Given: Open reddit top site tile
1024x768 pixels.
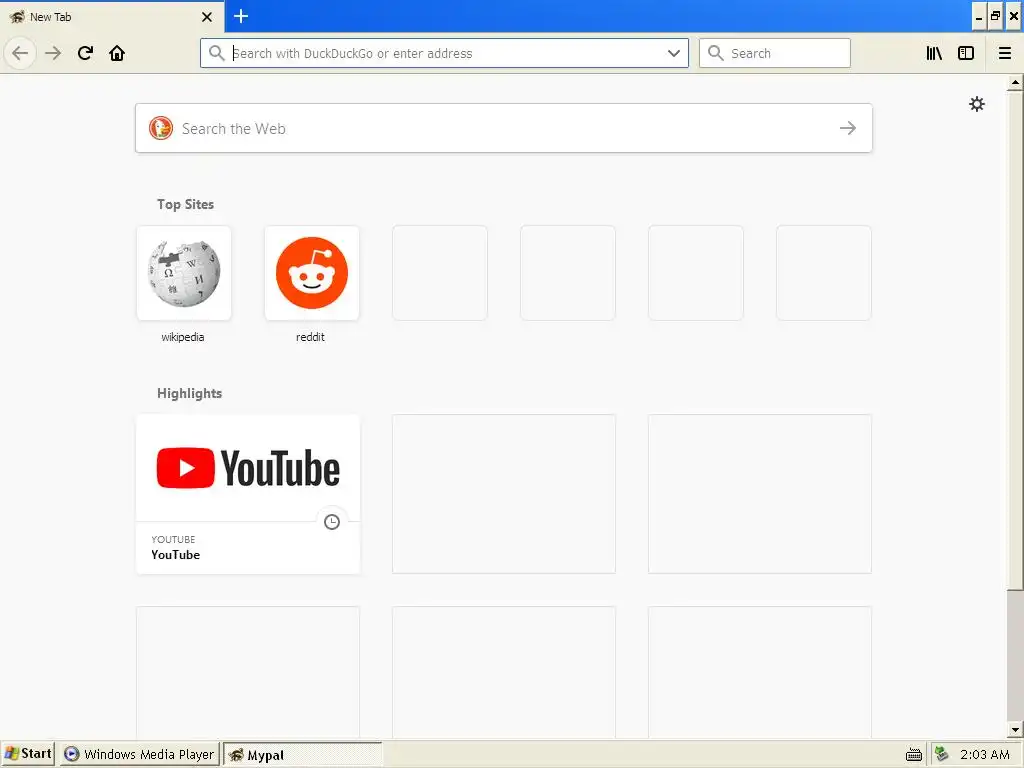Looking at the screenshot, I should 312,273.
